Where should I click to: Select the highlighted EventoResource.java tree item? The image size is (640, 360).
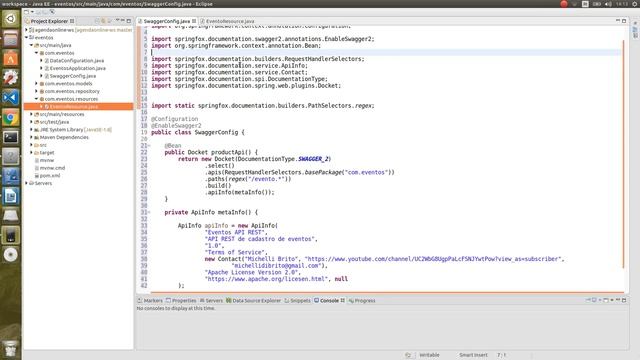pyautogui.click(x=78, y=107)
